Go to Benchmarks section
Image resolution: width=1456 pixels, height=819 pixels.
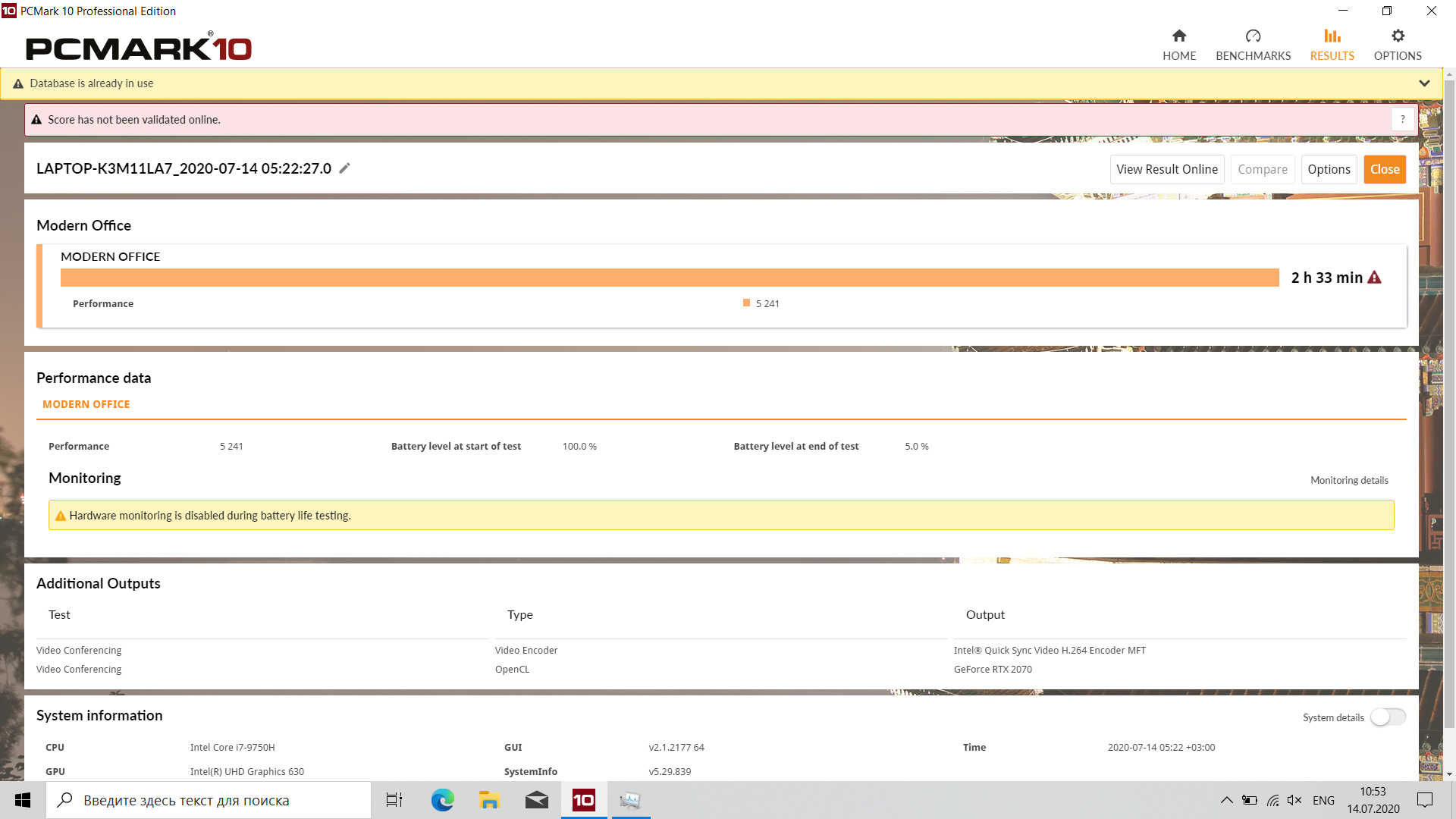pyautogui.click(x=1253, y=45)
